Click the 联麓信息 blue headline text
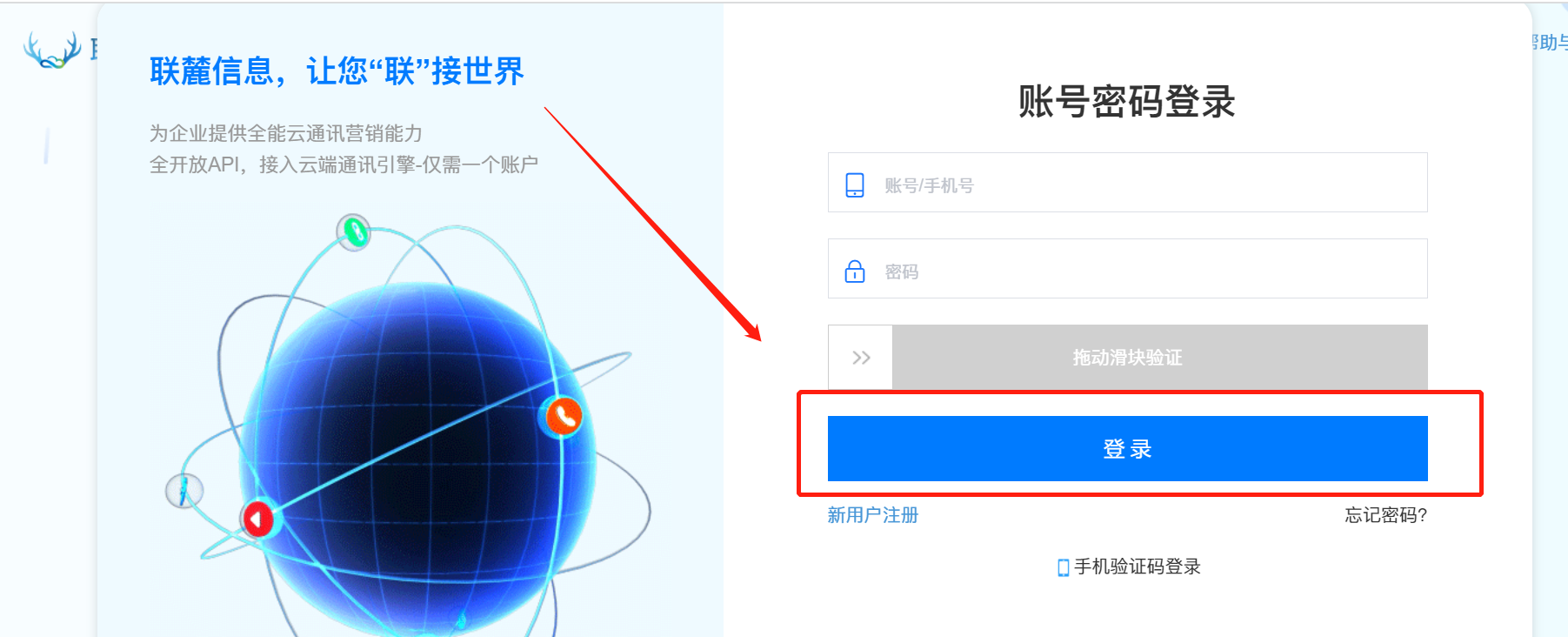Image resolution: width=1568 pixels, height=637 pixels. click(x=337, y=71)
